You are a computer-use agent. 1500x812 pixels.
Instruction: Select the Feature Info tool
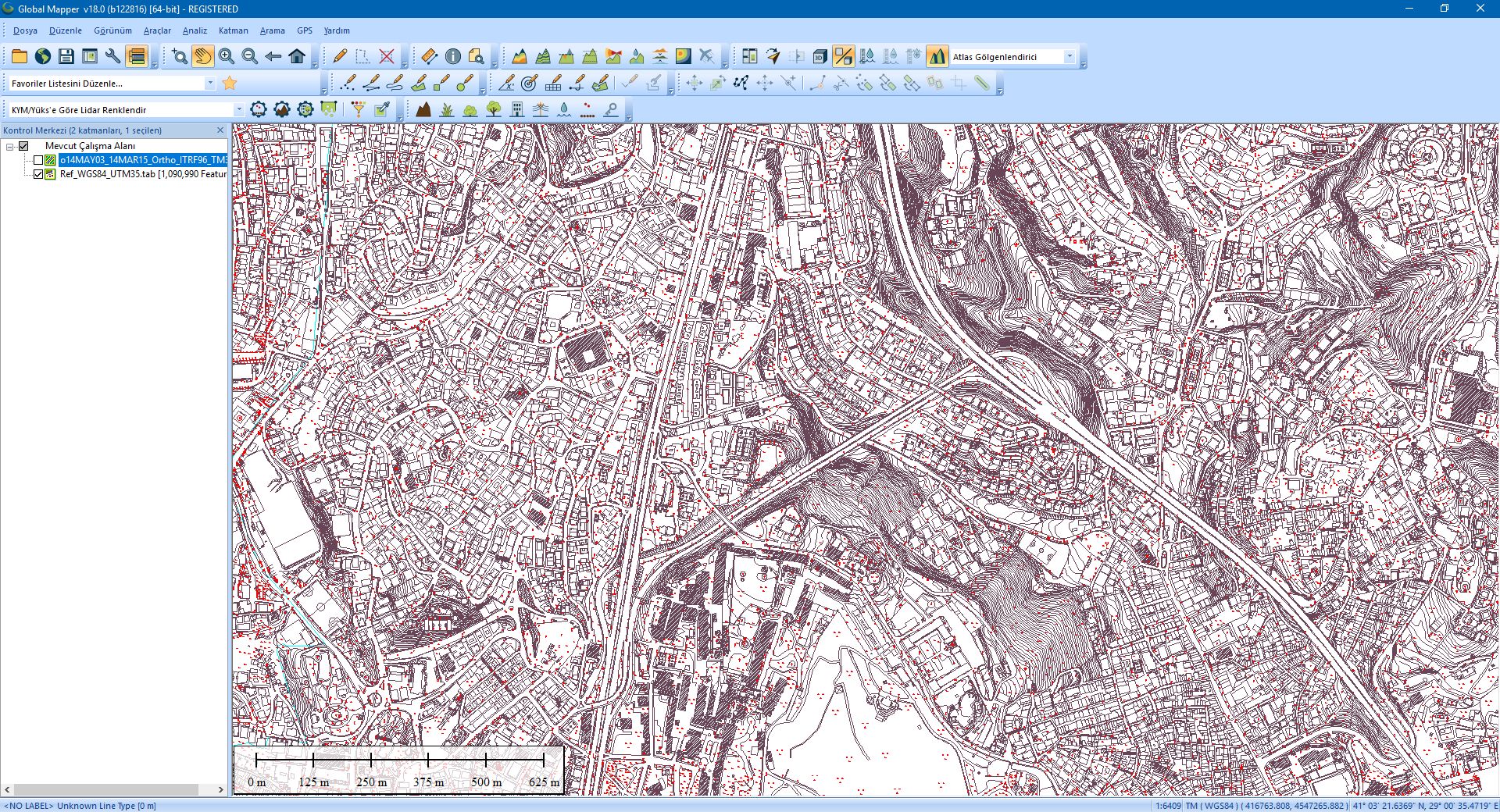coord(453,56)
